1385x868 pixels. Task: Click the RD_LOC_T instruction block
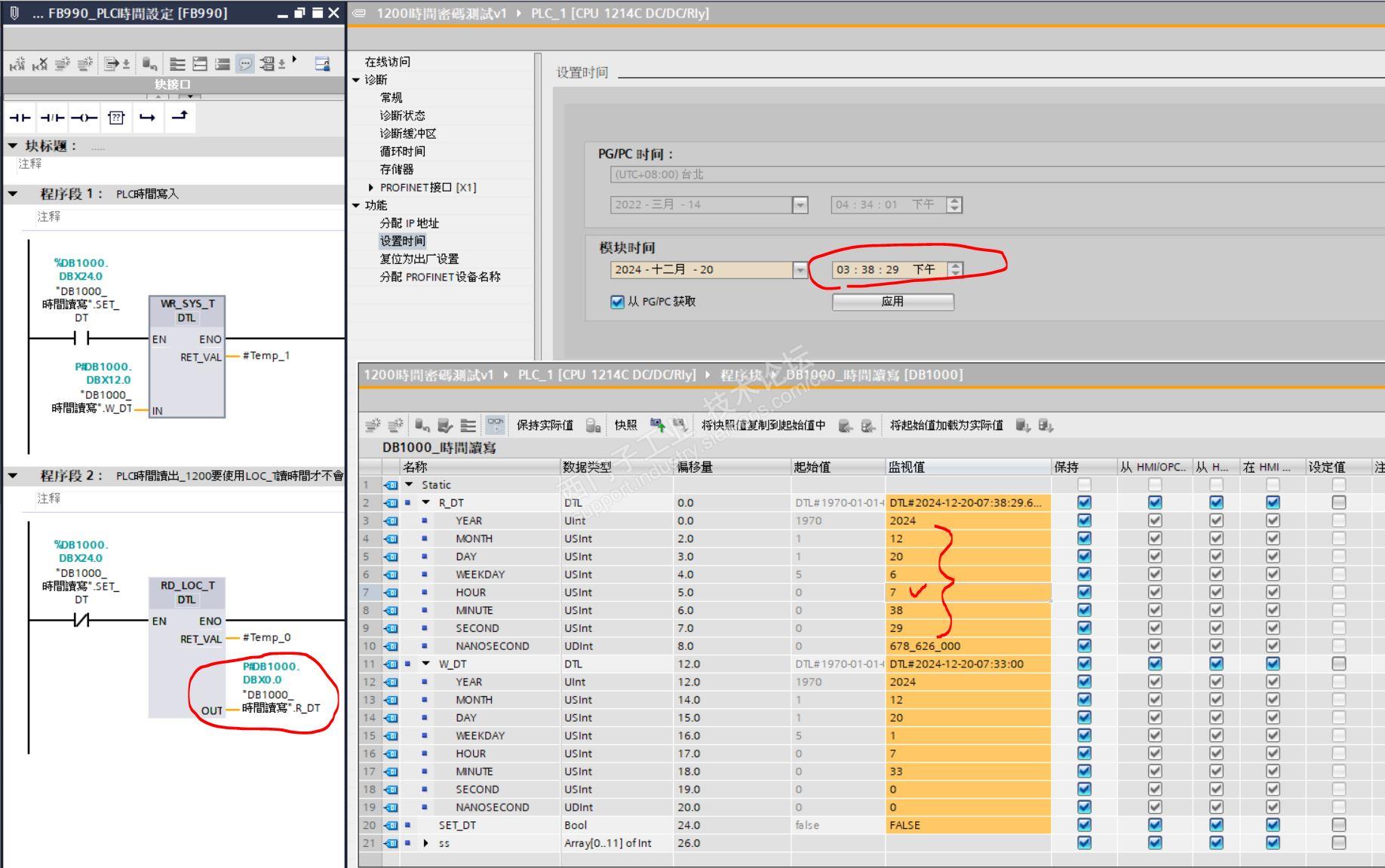point(187,648)
